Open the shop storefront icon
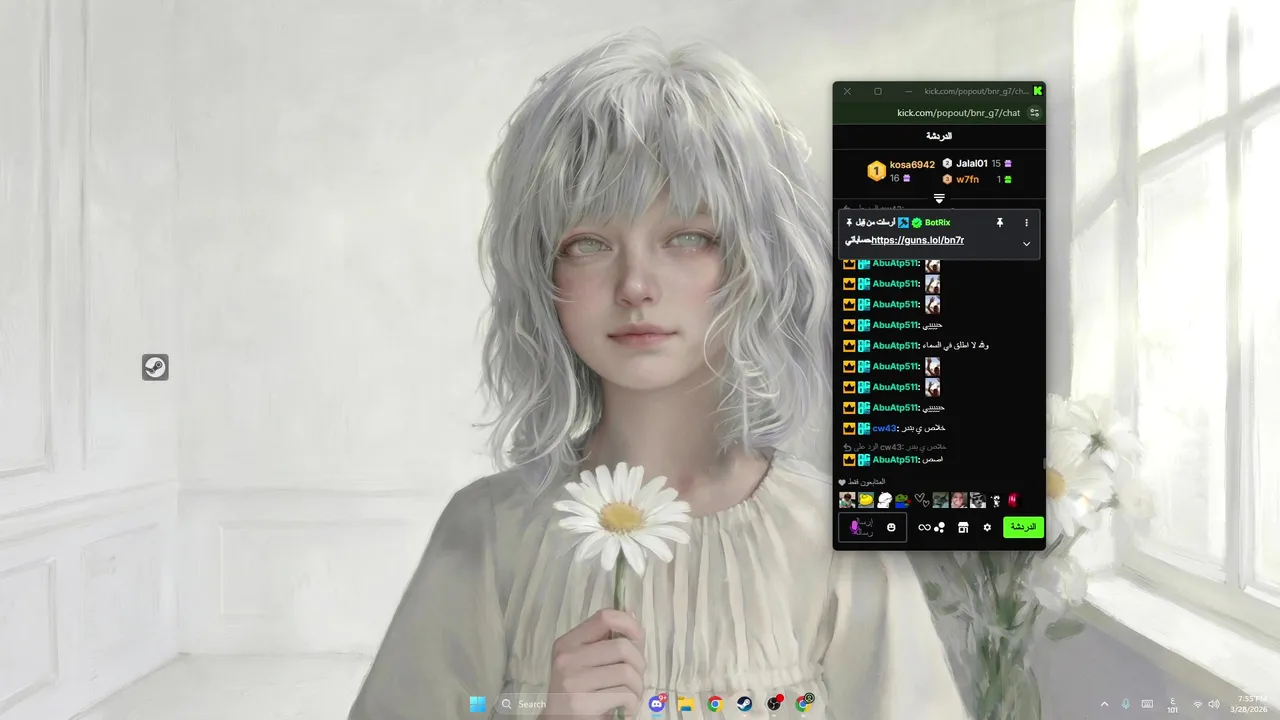Viewport: 1280px width, 720px height. pyautogui.click(x=963, y=527)
